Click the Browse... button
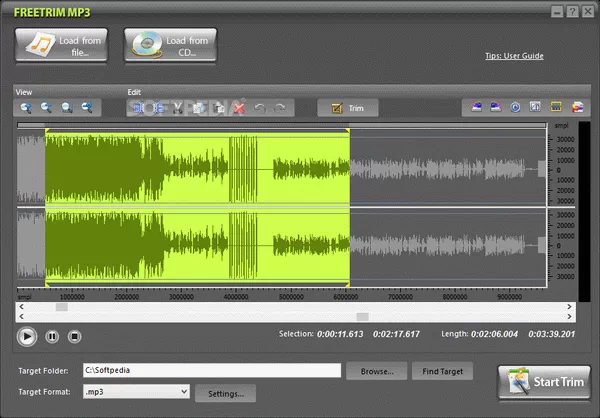Viewport: 600px width, 418px height. [x=376, y=371]
